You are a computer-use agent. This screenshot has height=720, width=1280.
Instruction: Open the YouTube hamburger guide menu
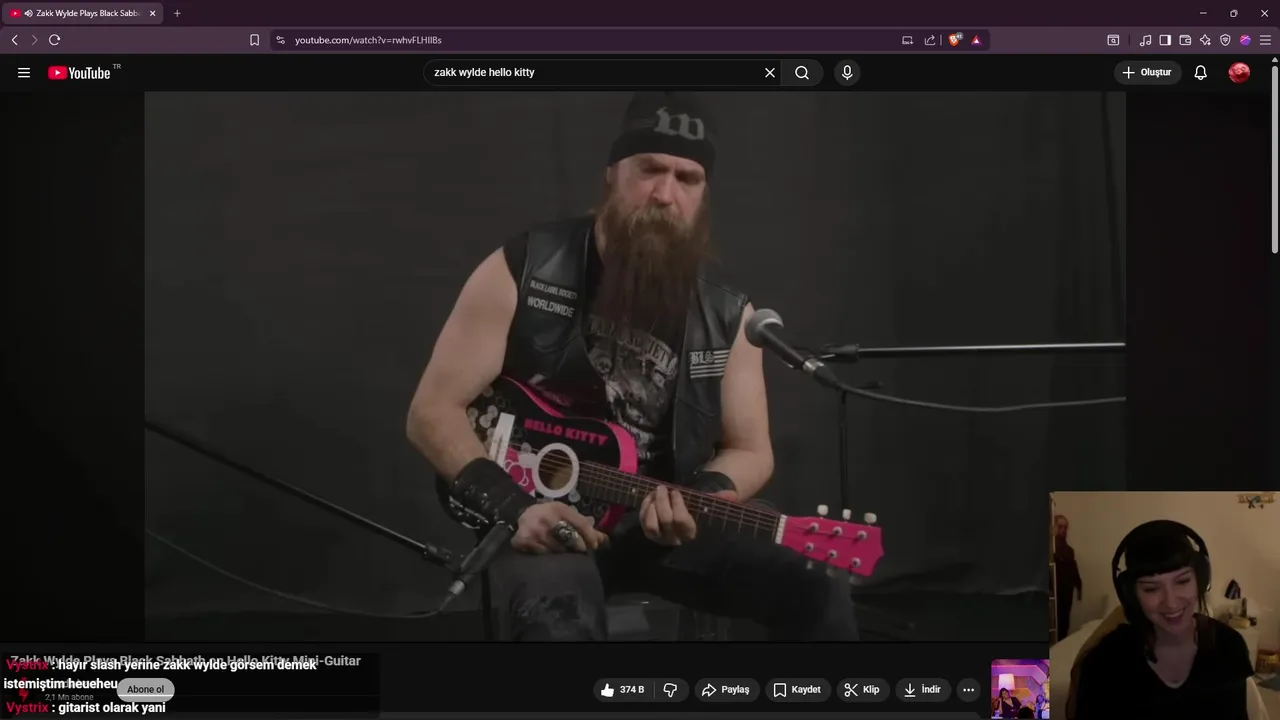tap(24, 73)
